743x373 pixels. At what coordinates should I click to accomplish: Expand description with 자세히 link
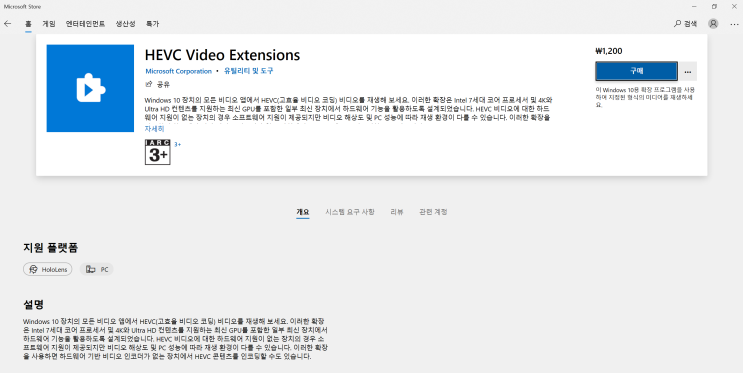154,128
